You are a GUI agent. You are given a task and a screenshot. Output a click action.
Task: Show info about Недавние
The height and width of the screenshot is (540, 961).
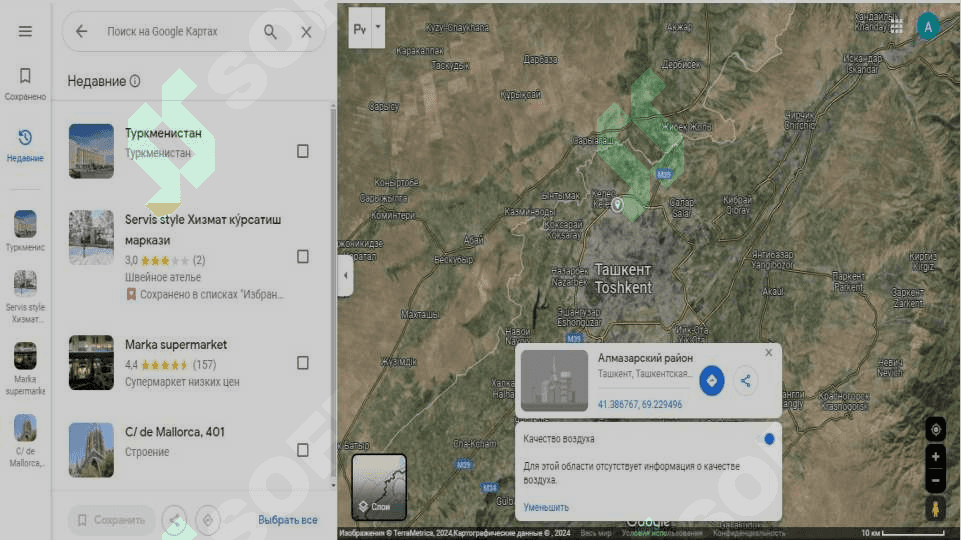[x=135, y=81]
